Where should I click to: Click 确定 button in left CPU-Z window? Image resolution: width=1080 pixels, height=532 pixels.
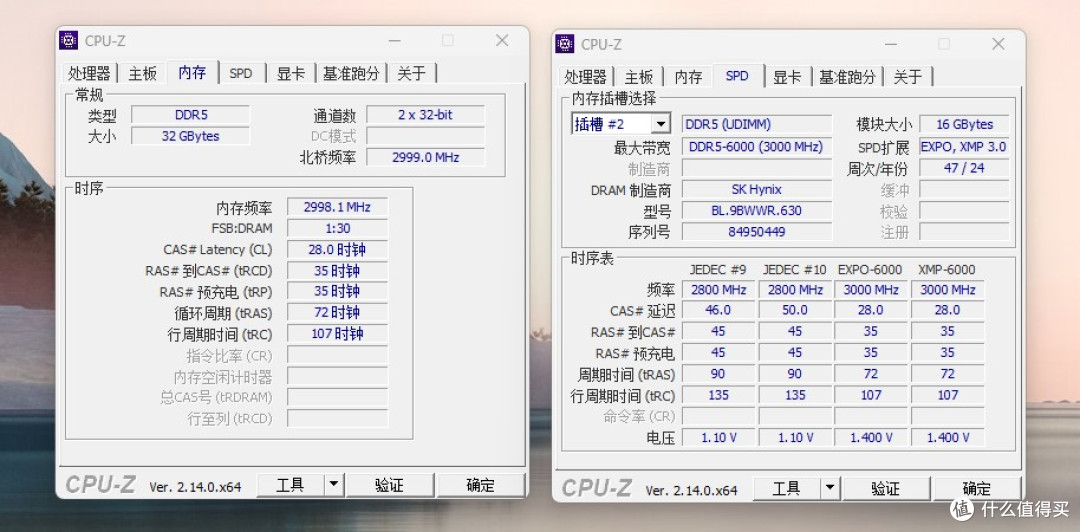point(480,485)
